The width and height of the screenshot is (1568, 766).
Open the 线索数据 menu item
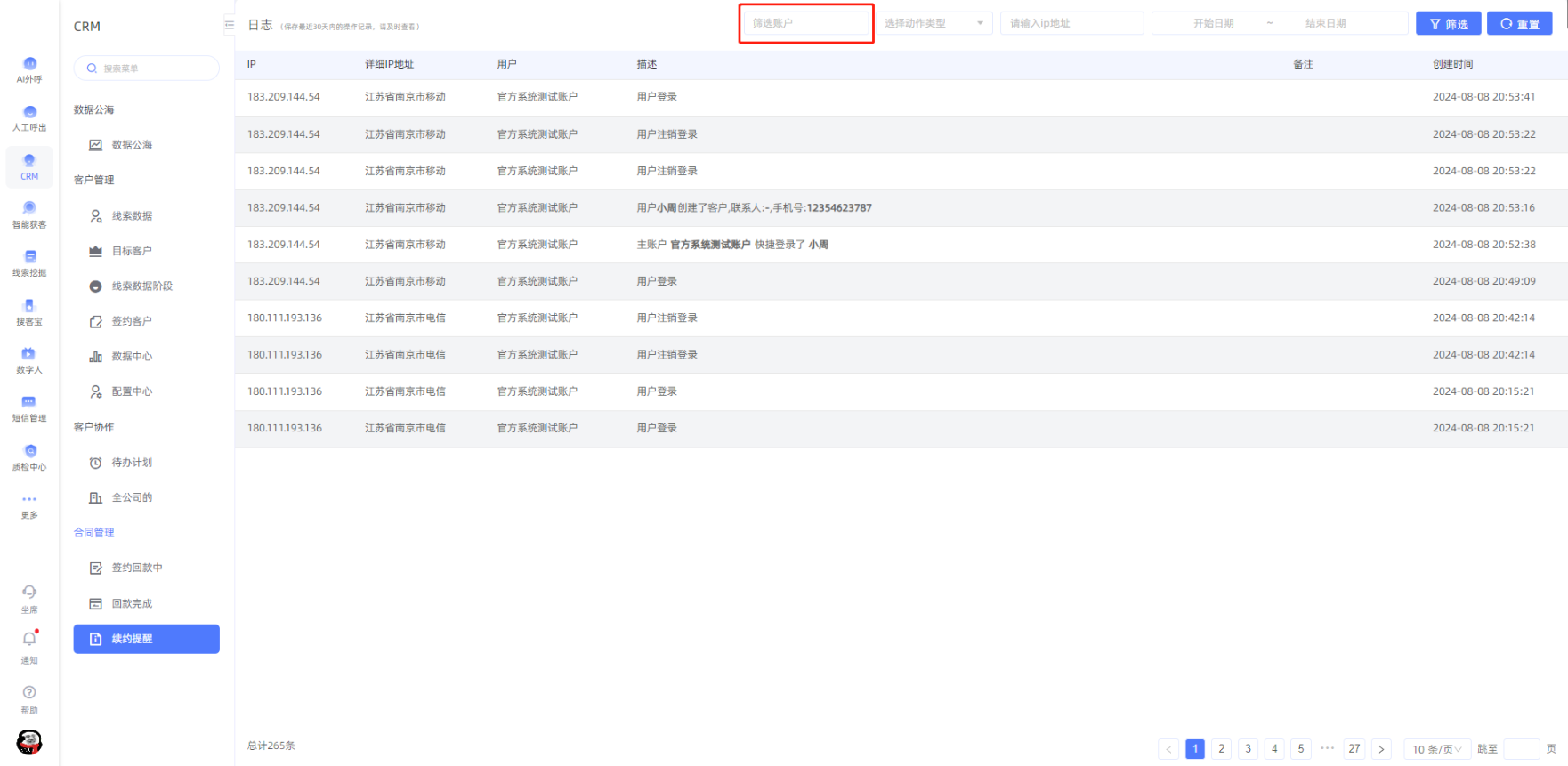tap(132, 216)
